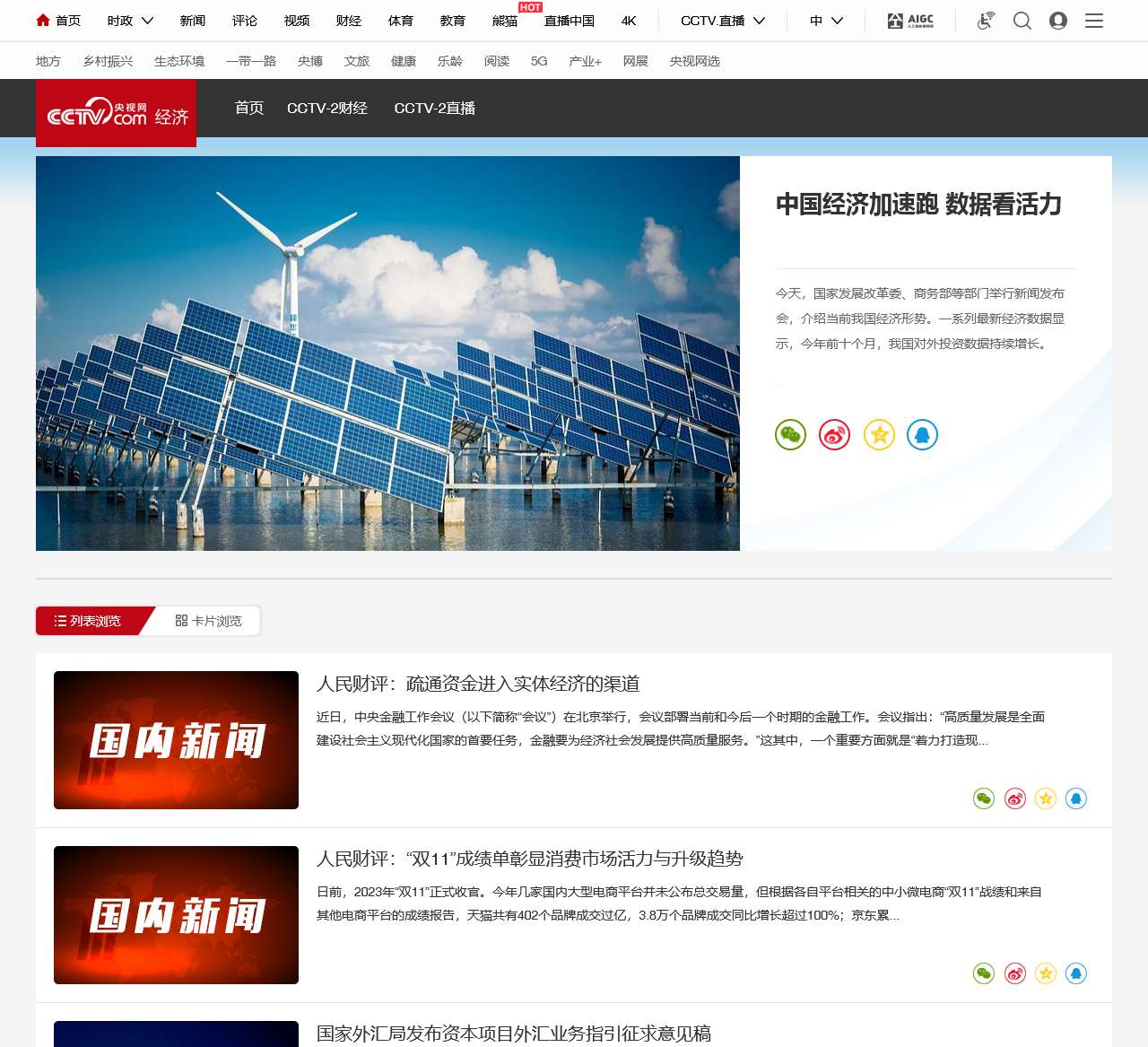Open article about 双11 consumer market results
This screenshot has width=1148, height=1047.
tap(532, 858)
